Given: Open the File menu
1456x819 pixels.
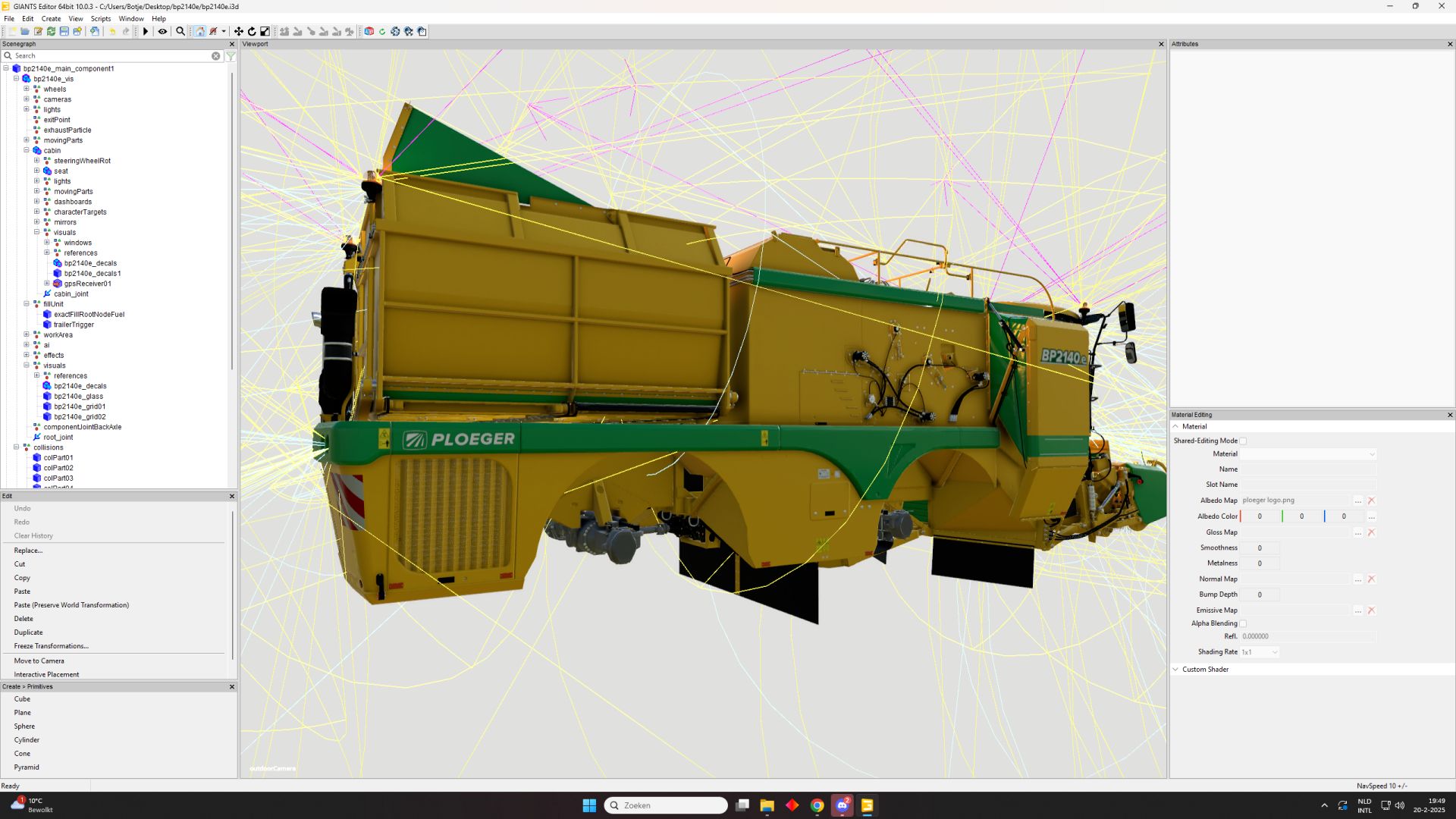Looking at the screenshot, I should click(9, 19).
